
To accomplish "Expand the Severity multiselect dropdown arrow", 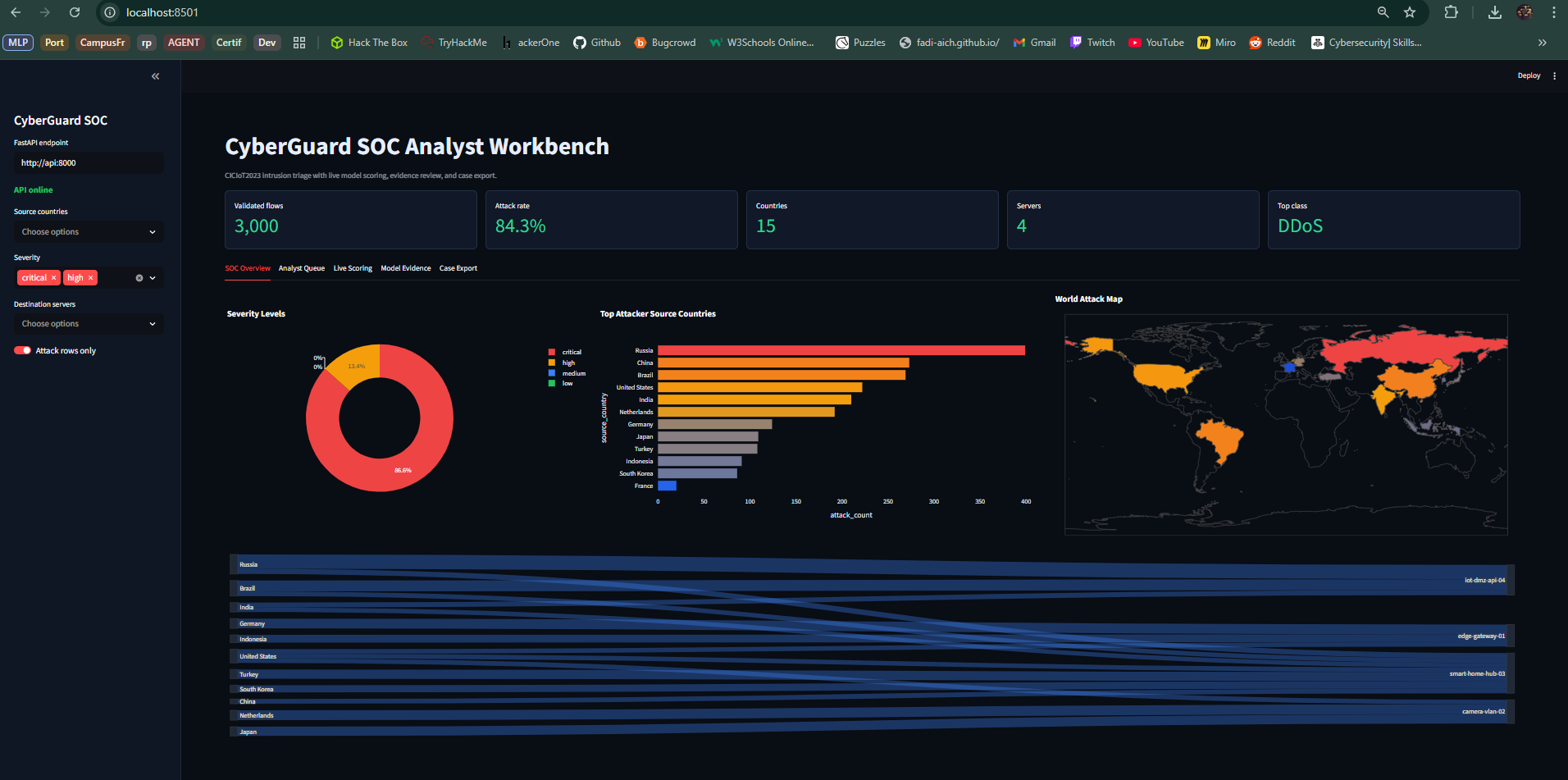I will coord(153,278).
